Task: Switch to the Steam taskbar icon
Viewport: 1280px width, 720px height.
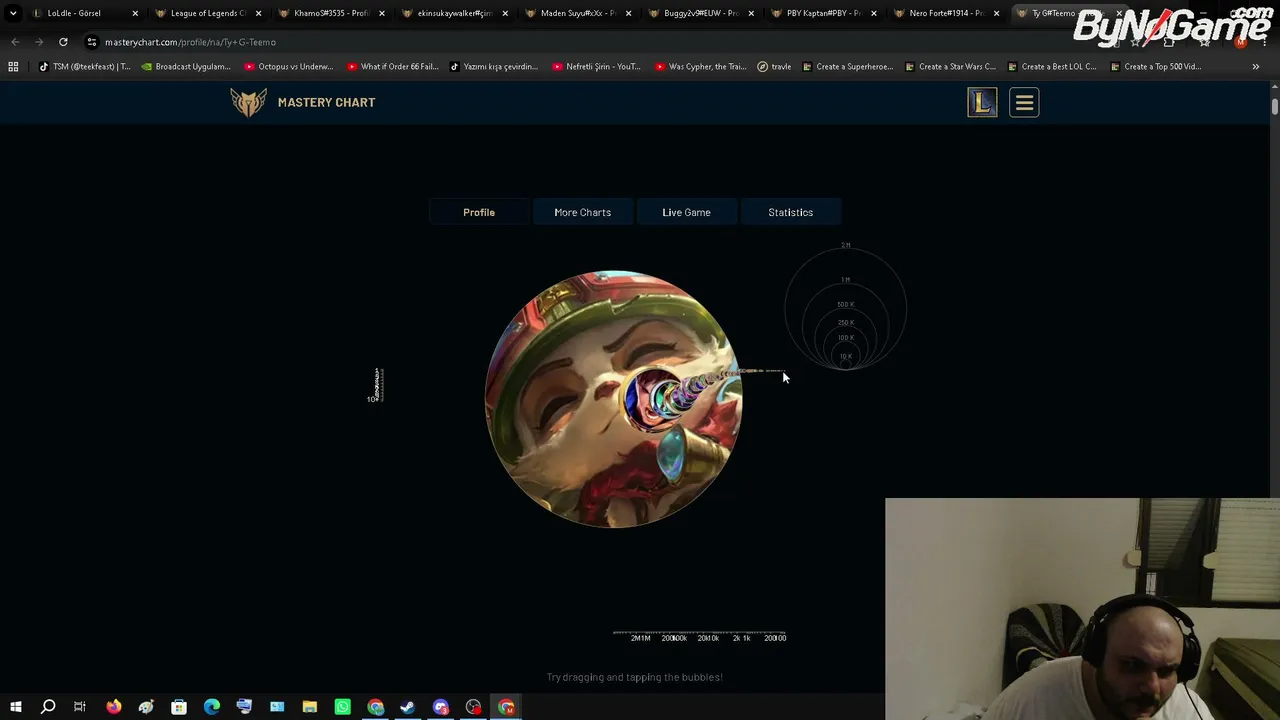Action: pos(408,707)
